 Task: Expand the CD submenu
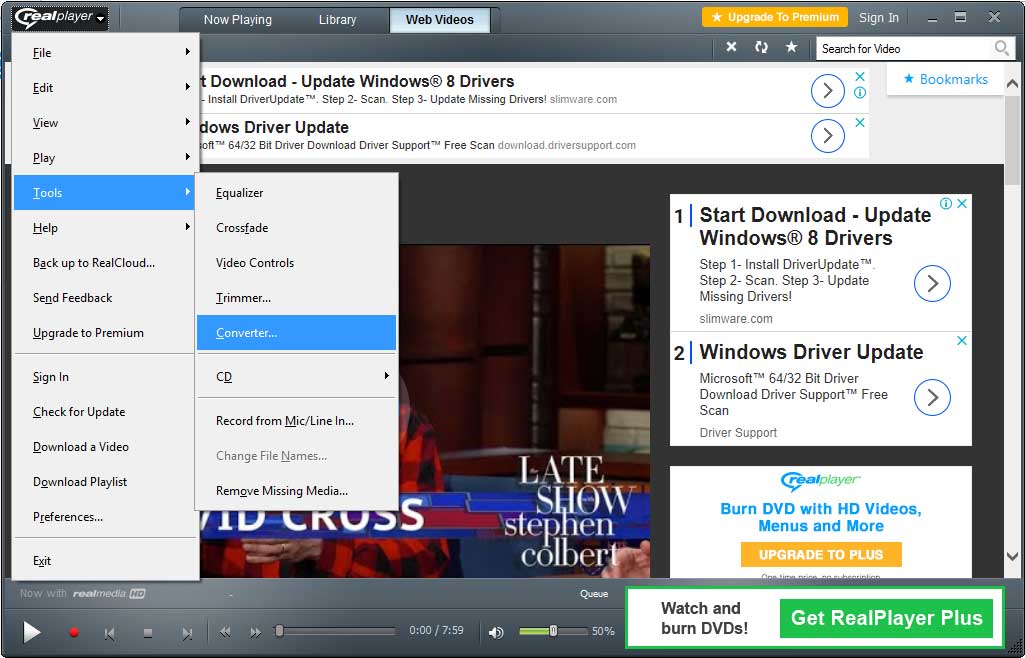tap(296, 377)
